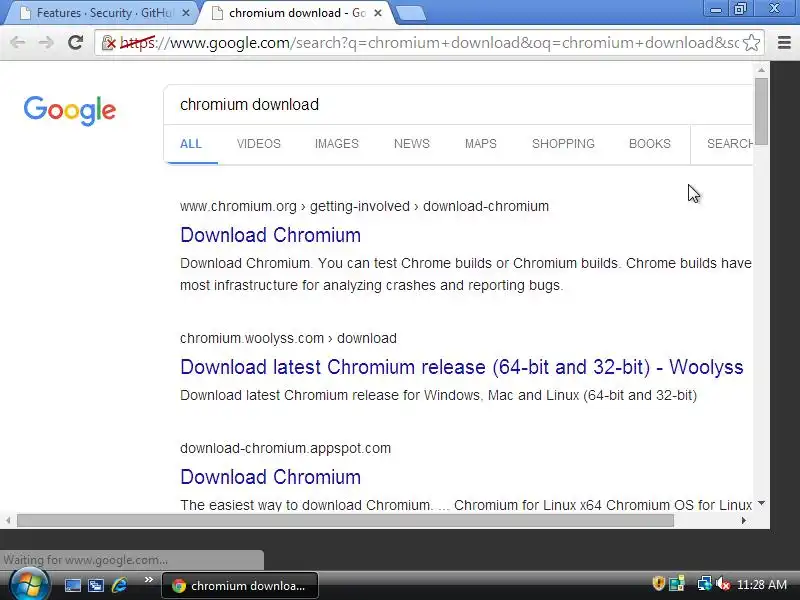Reload the page with the refresh icon

76,42
